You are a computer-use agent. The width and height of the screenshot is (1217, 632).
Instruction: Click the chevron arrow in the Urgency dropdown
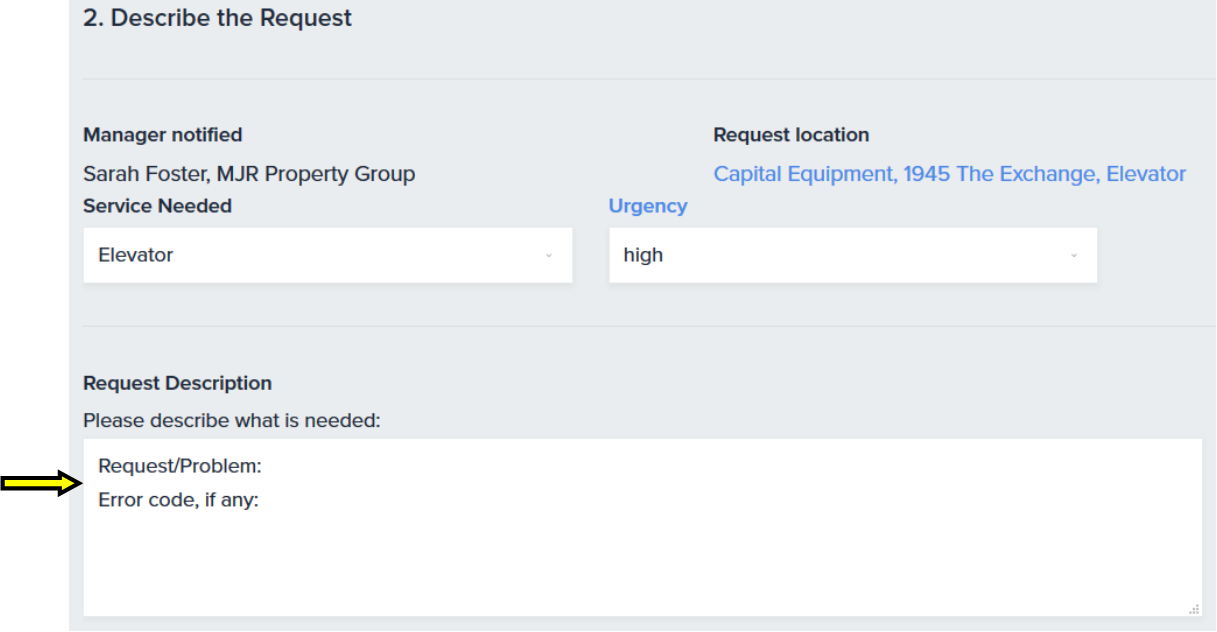(x=1074, y=256)
